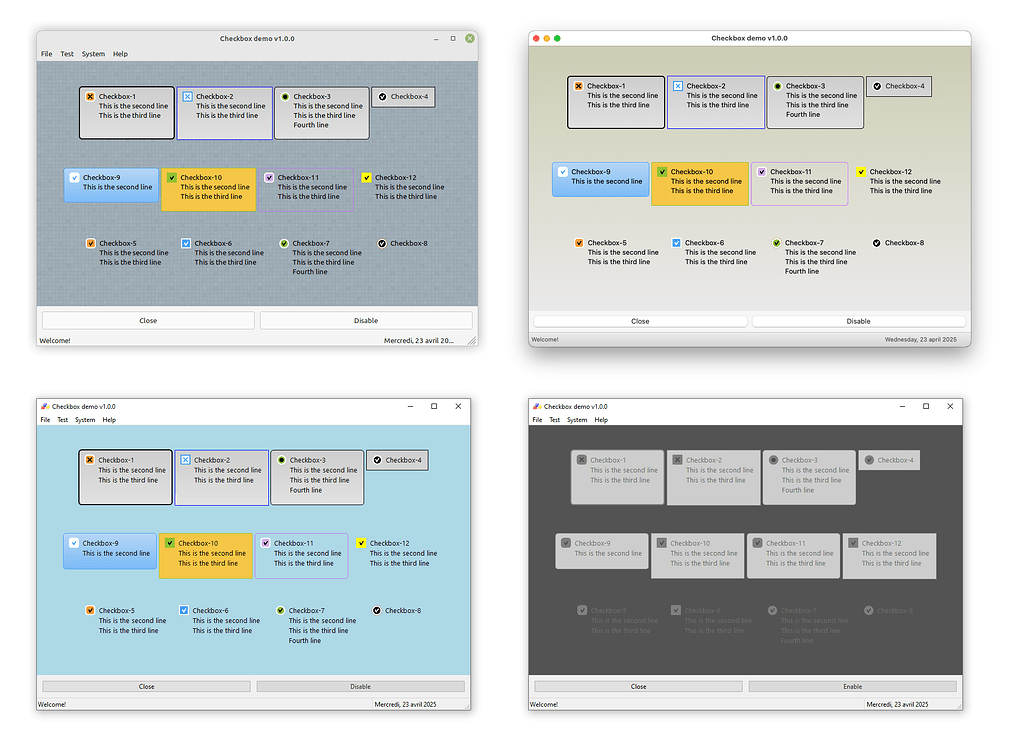Toggle Checkbox-9 in the top-left Linux window

(x=74, y=177)
